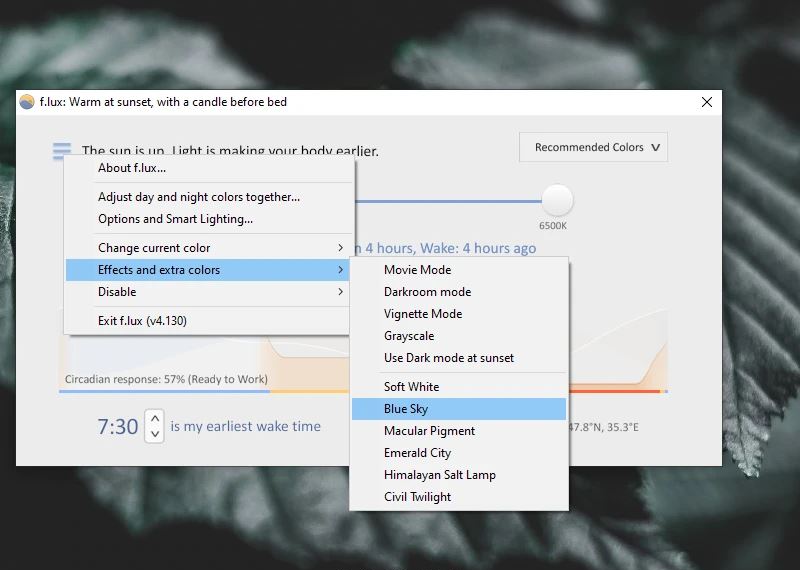800x570 pixels.
Task: Expand the Disable submenu
Action: pos(208,292)
